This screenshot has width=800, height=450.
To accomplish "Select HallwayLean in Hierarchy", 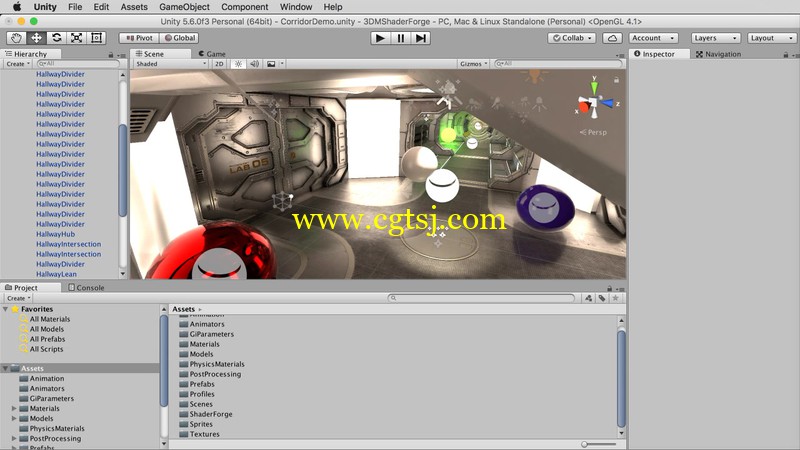I will pyautogui.click(x=56, y=274).
